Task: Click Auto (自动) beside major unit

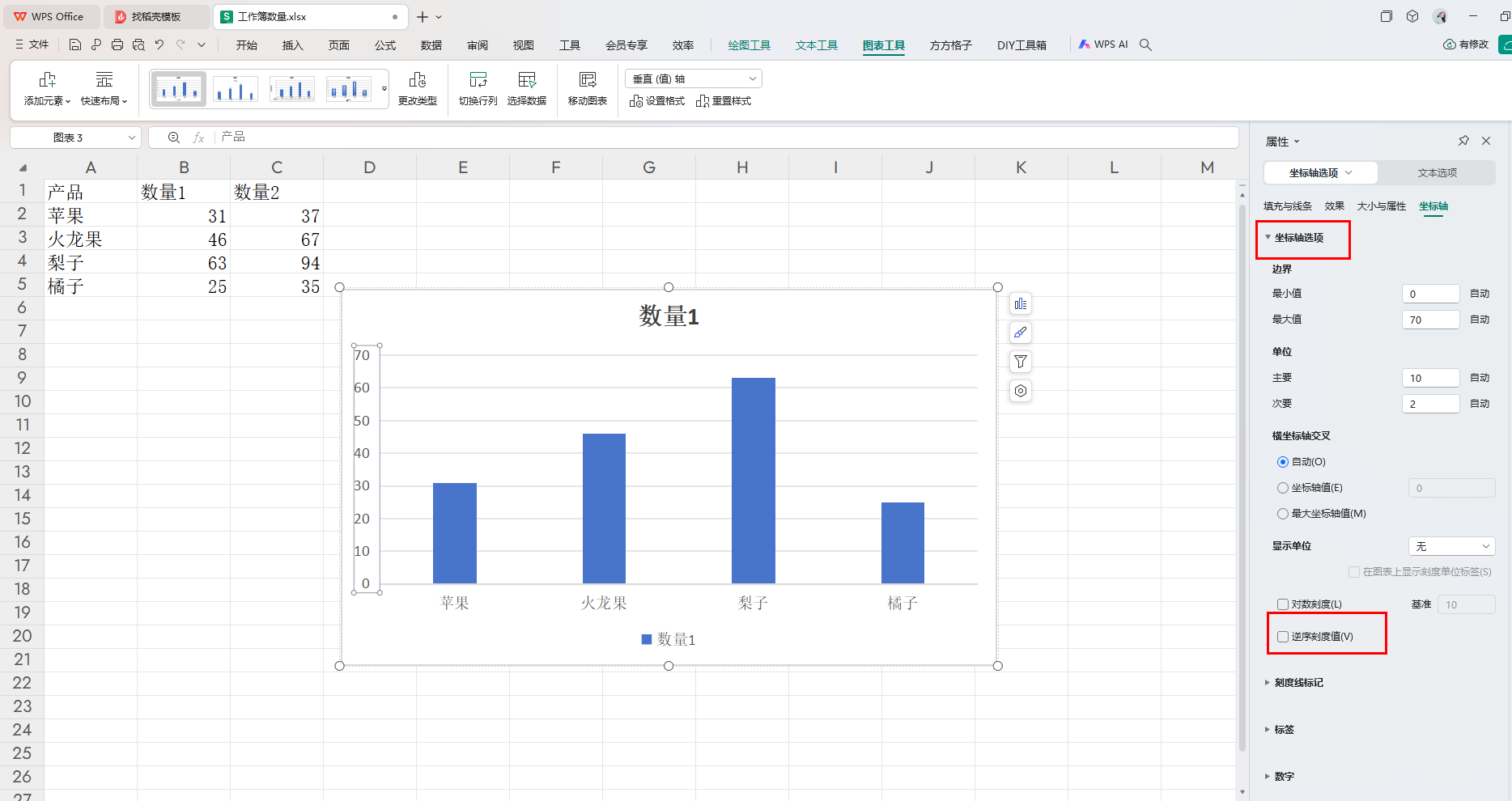Action: click(x=1480, y=378)
